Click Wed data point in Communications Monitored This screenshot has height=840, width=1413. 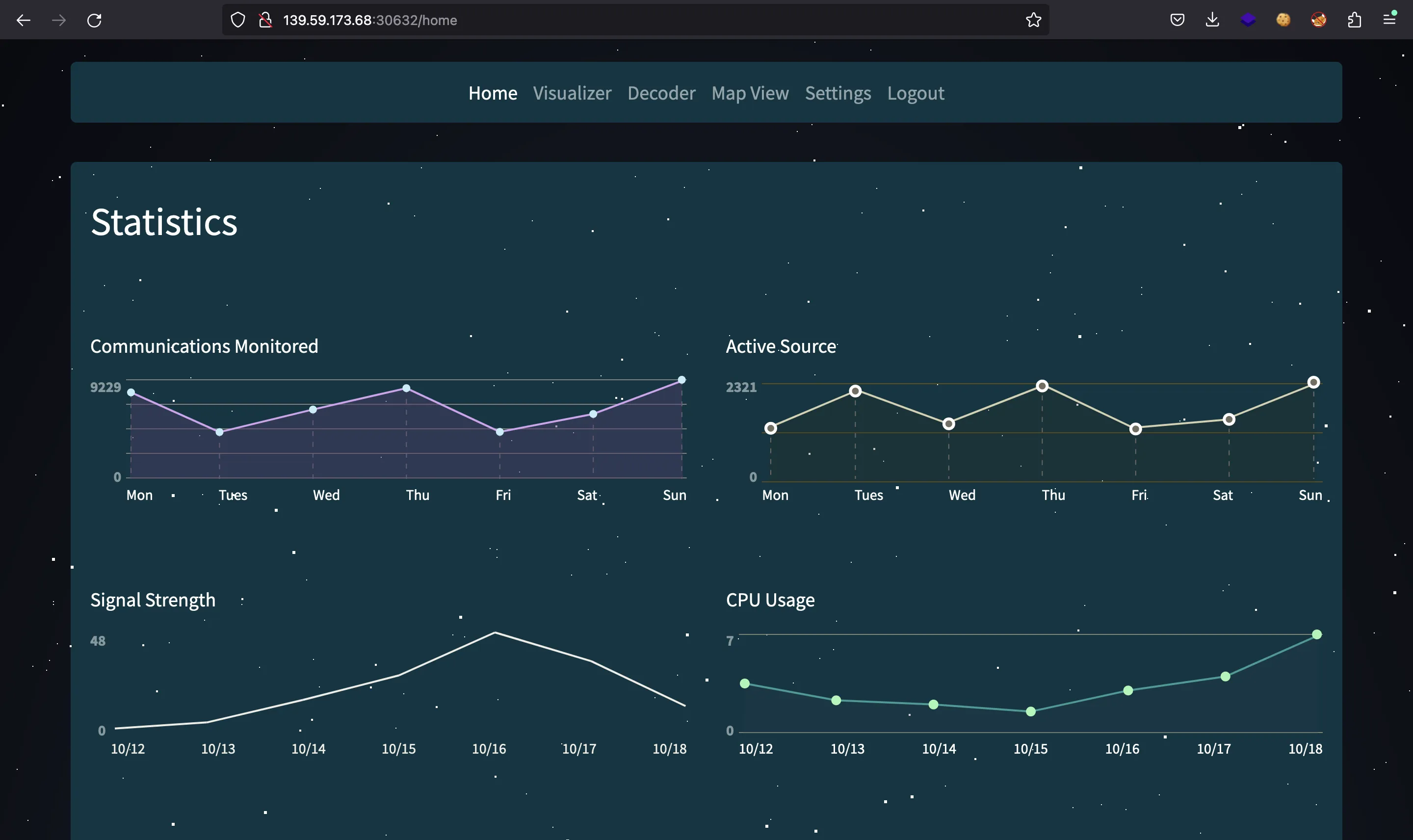pyautogui.click(x=313, y=409)
